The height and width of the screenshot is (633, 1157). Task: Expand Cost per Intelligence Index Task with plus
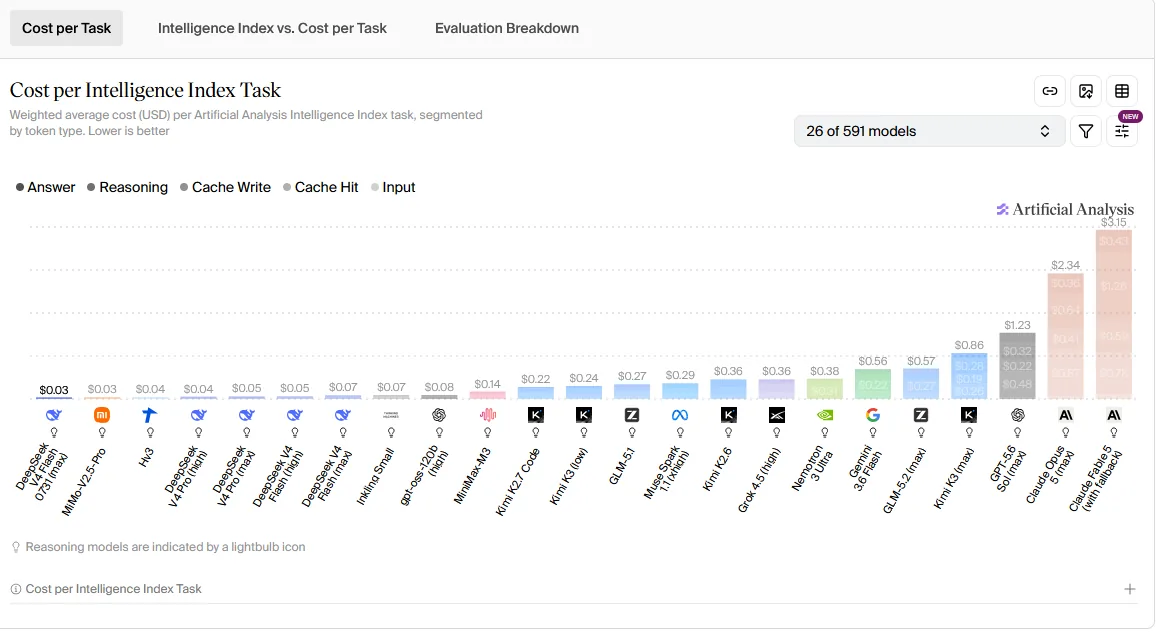pyautogui.click(x=1129, y=589)
